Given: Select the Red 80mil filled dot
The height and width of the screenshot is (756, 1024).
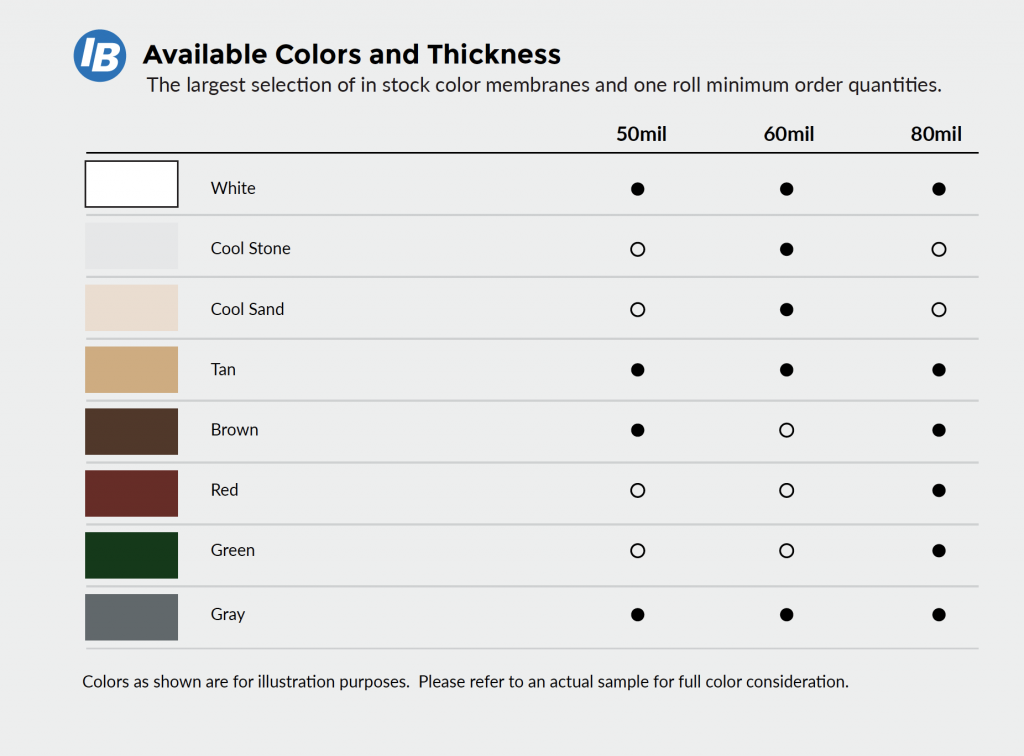Looking at the screenshot, I should point(938,490).
